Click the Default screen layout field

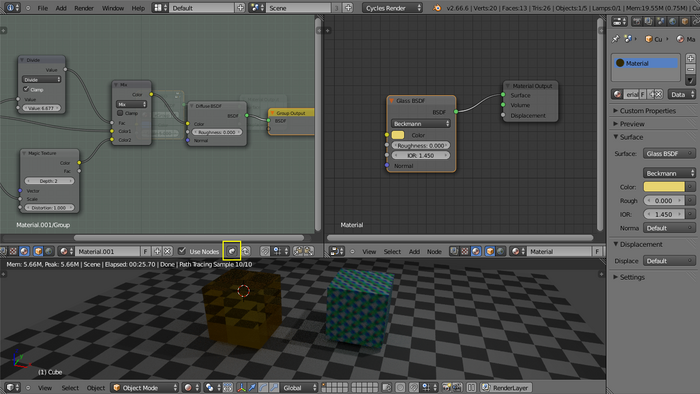202,8
